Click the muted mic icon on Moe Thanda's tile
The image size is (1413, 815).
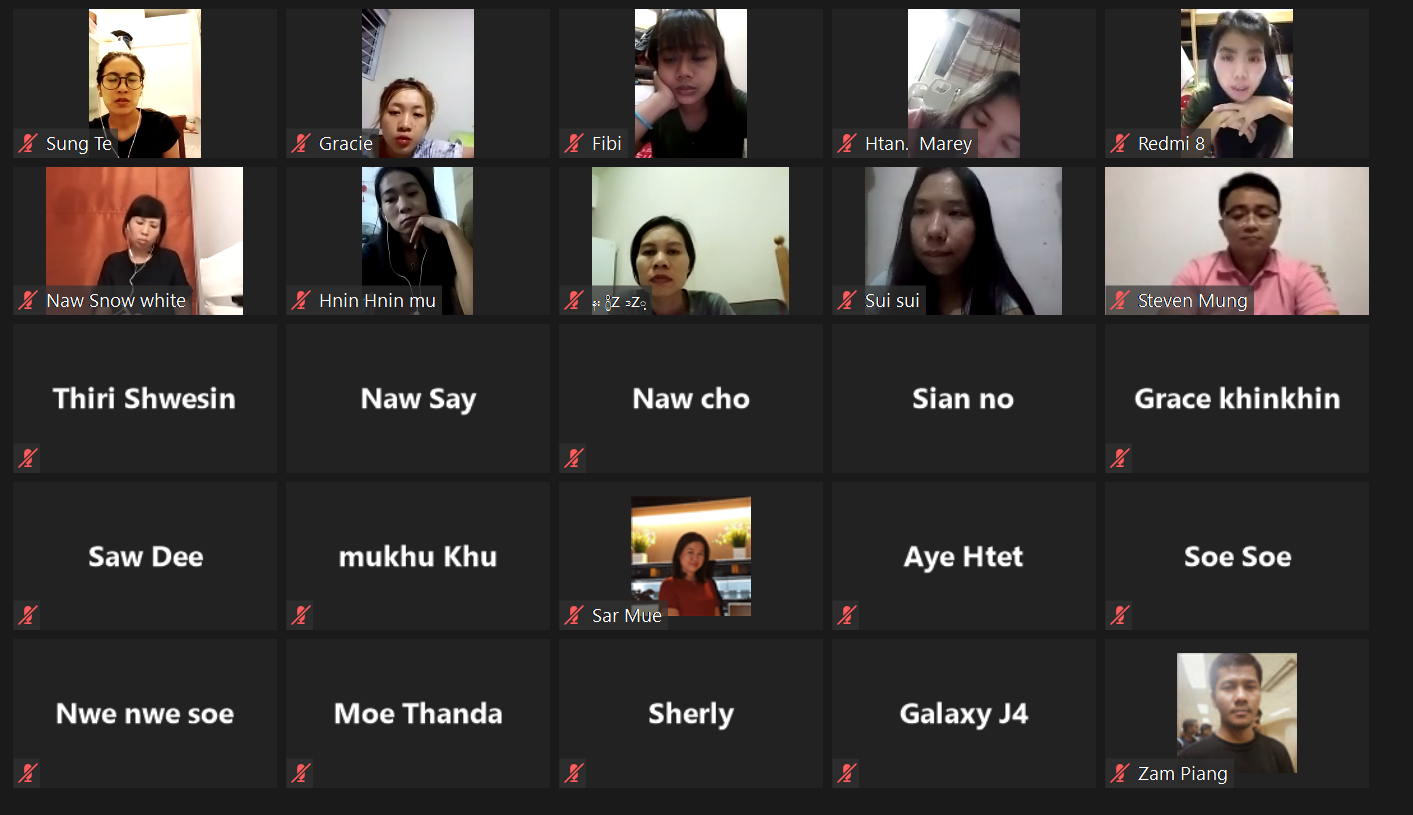pyautogui.click(x=301, y=773)
